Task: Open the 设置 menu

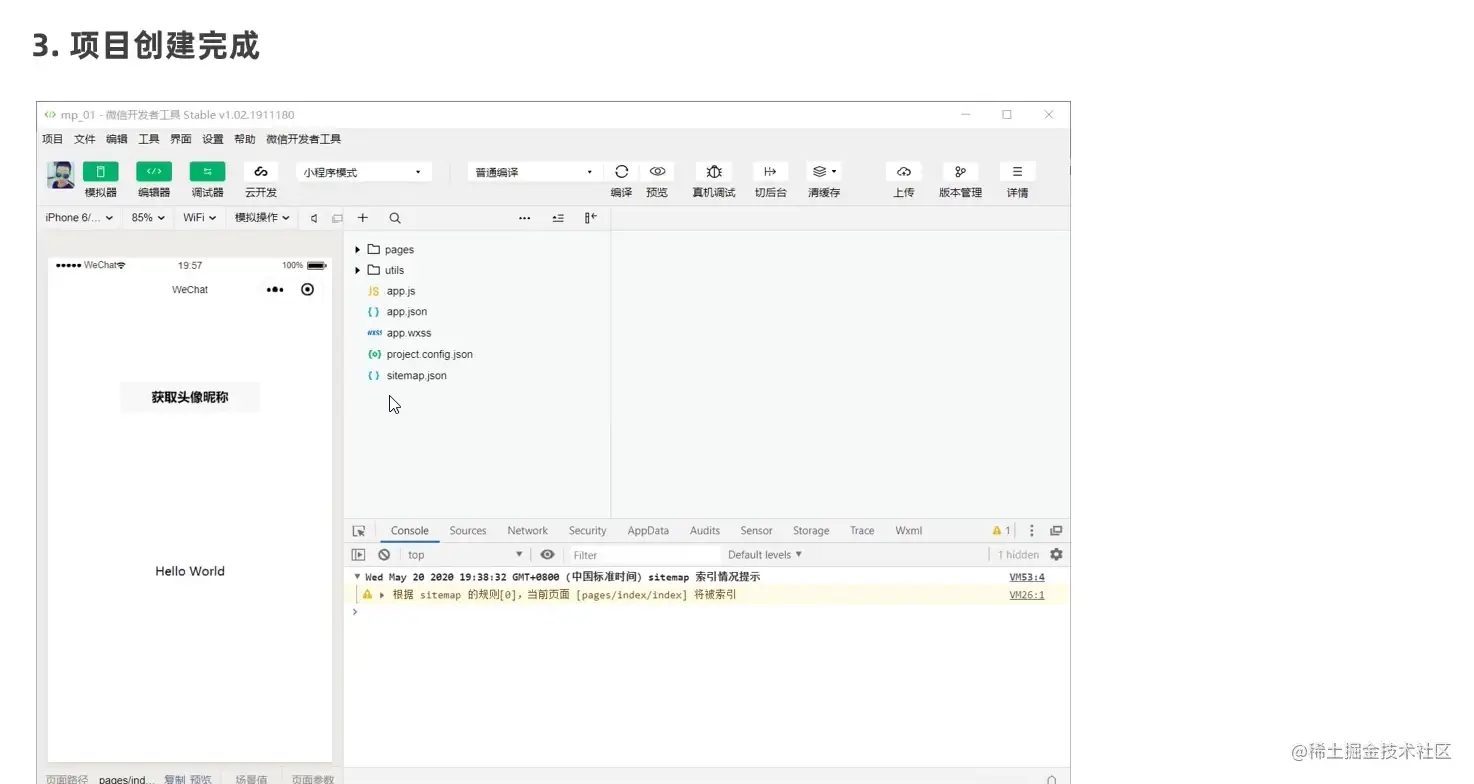Action: pos(213,139)
